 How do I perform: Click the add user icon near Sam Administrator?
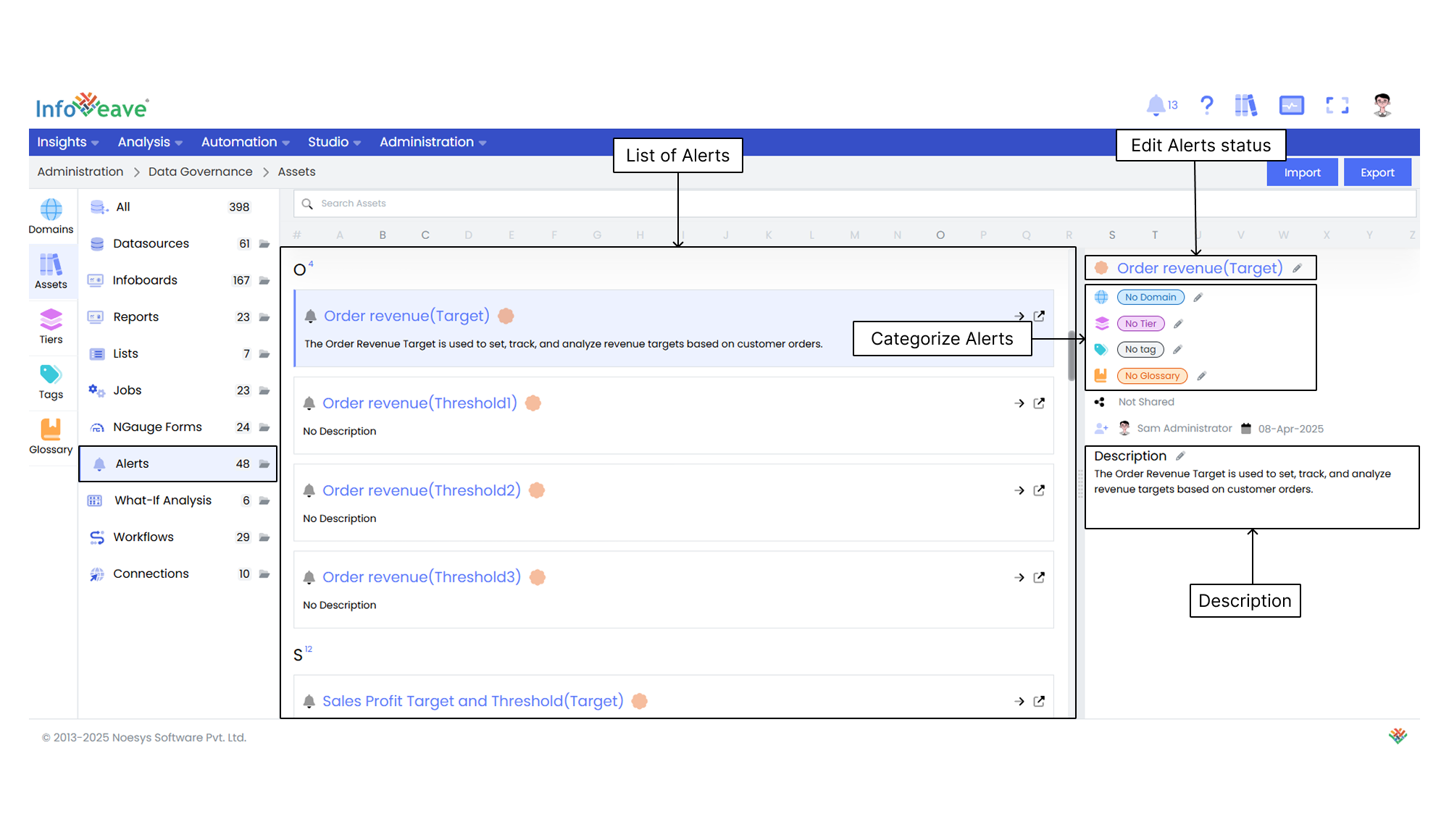[x=1101, y=429]
